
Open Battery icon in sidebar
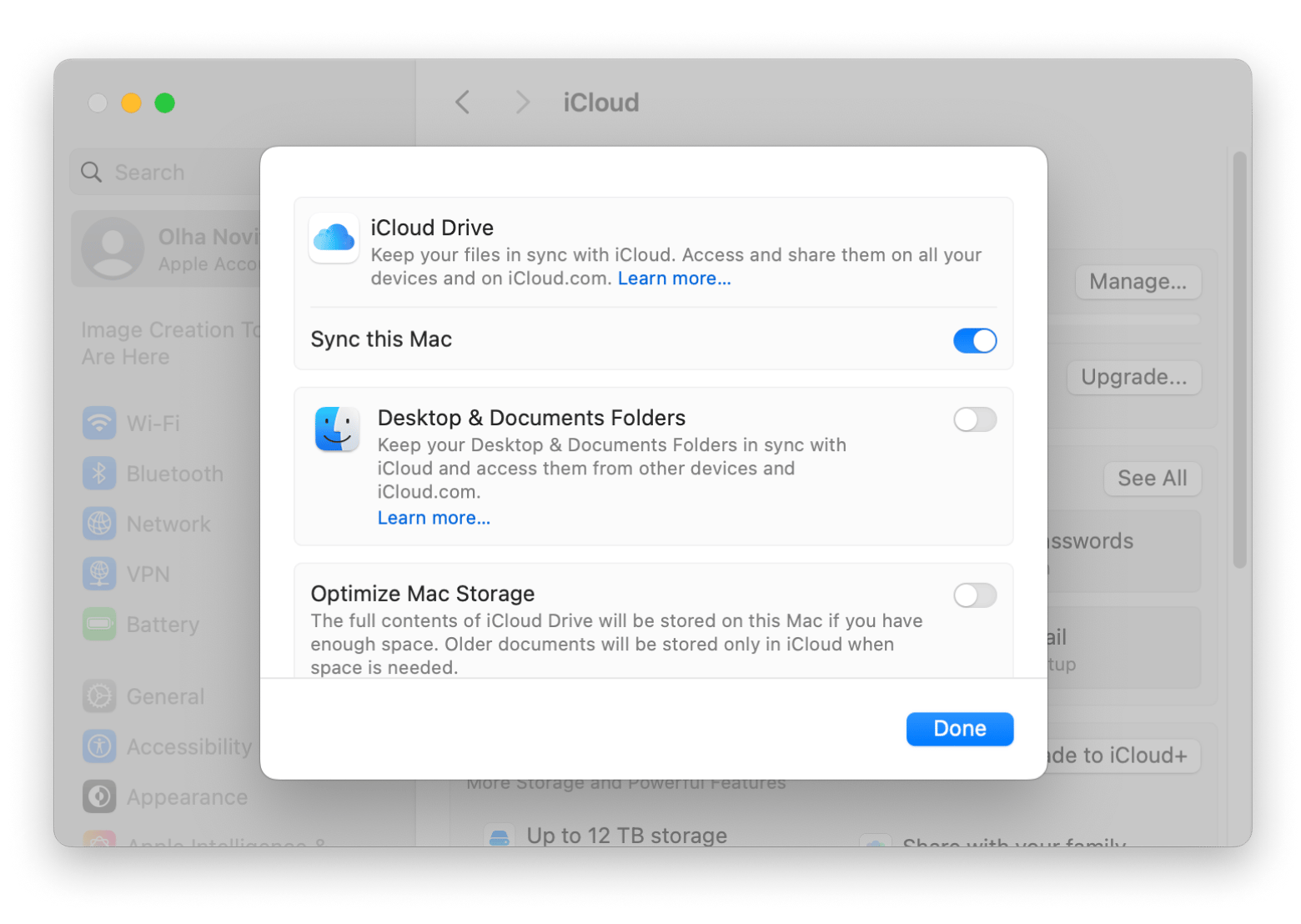click(99, 624)
